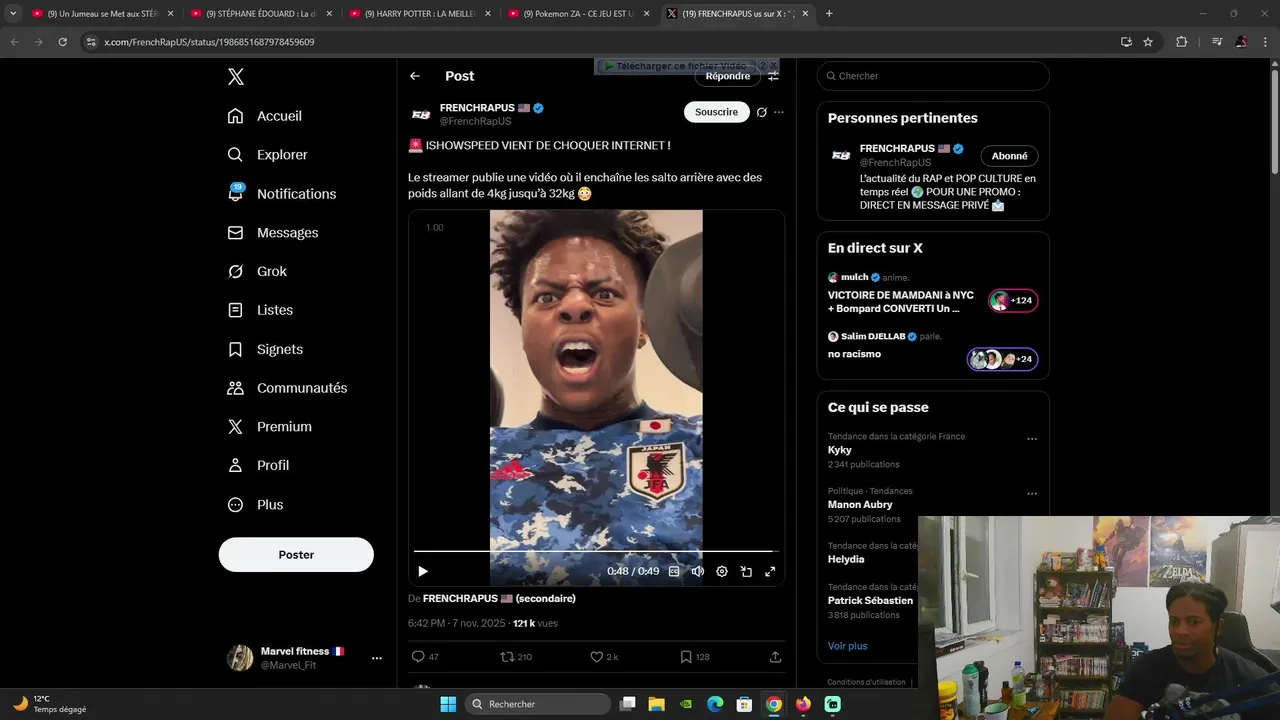This screenshot has height=720, width=1280.
Task: Open the Manon Aubry trend
Action: pos(860,505)
